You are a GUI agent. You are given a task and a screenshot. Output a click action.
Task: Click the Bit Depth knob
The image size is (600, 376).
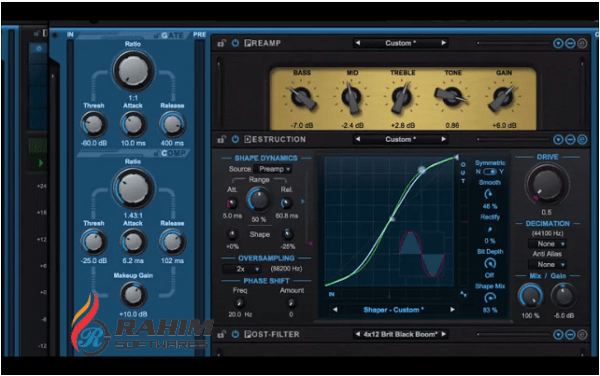tap(490, 263)
